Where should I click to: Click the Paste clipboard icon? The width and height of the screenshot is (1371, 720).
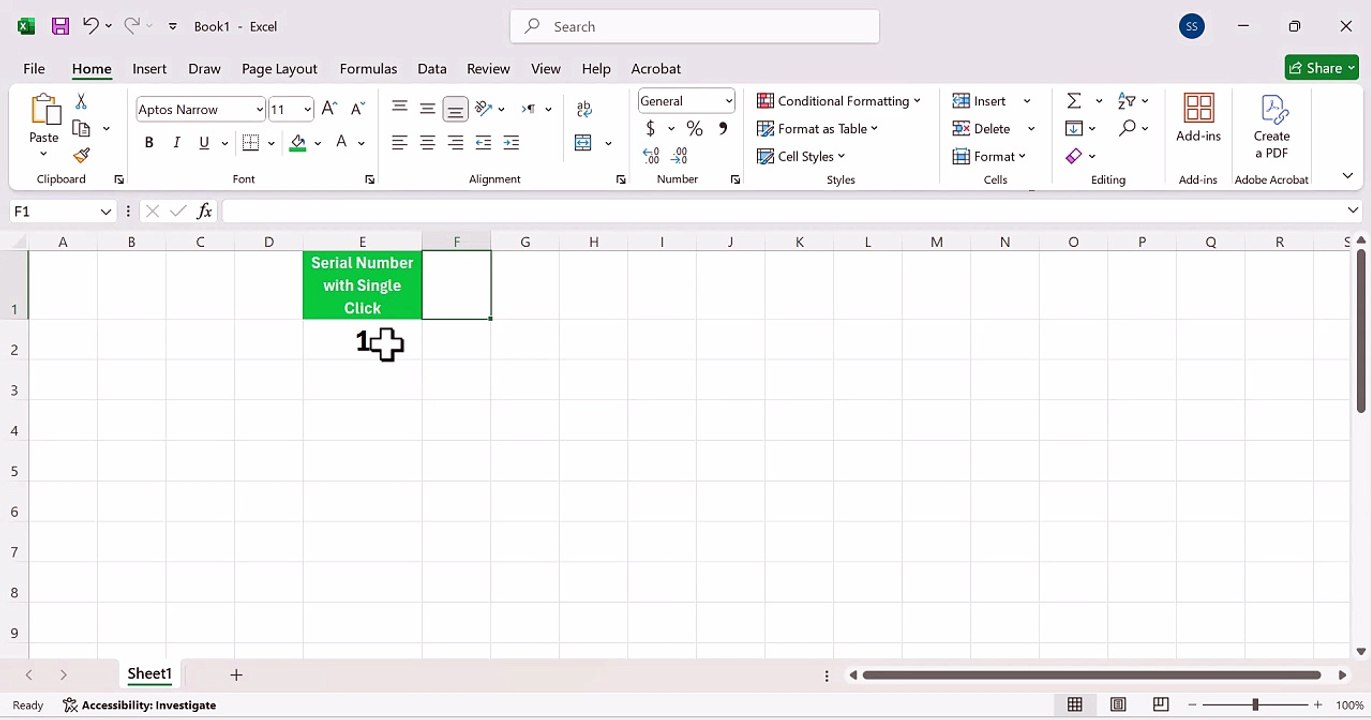coord(44,110)
